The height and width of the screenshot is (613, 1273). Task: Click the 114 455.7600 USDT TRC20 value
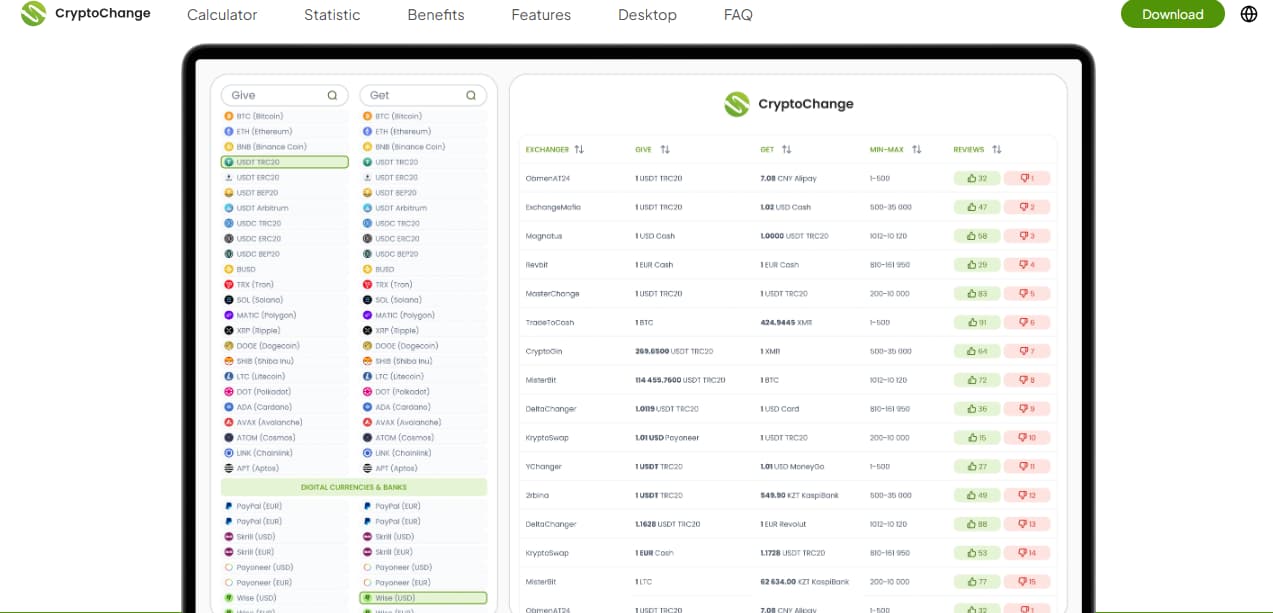point(680,380)
